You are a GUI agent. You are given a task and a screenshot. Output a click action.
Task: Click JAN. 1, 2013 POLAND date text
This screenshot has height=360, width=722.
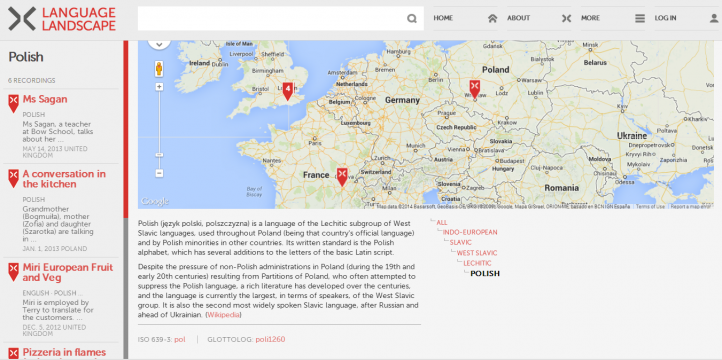(x=55, y=249)
